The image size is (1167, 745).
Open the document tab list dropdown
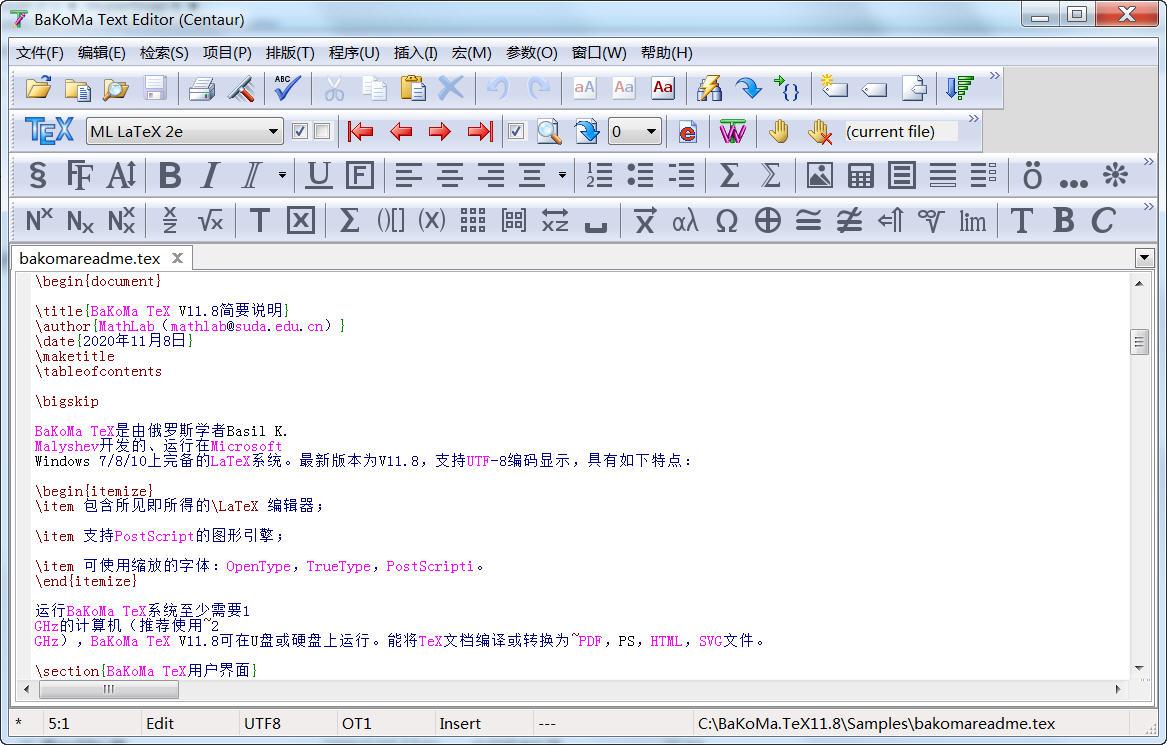1145,258
